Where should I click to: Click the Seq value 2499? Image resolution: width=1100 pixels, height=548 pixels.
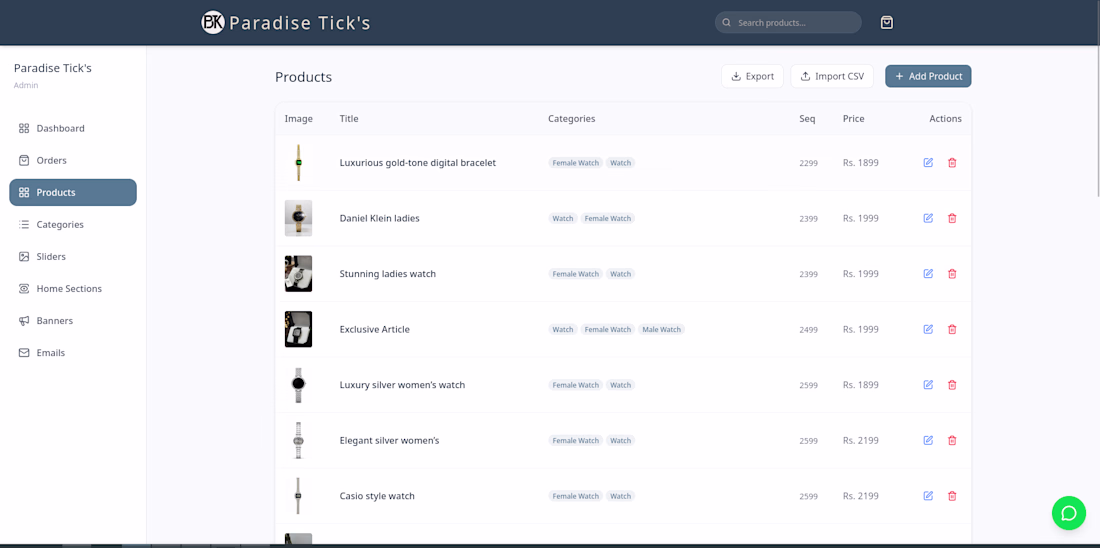tap(808, 330)
